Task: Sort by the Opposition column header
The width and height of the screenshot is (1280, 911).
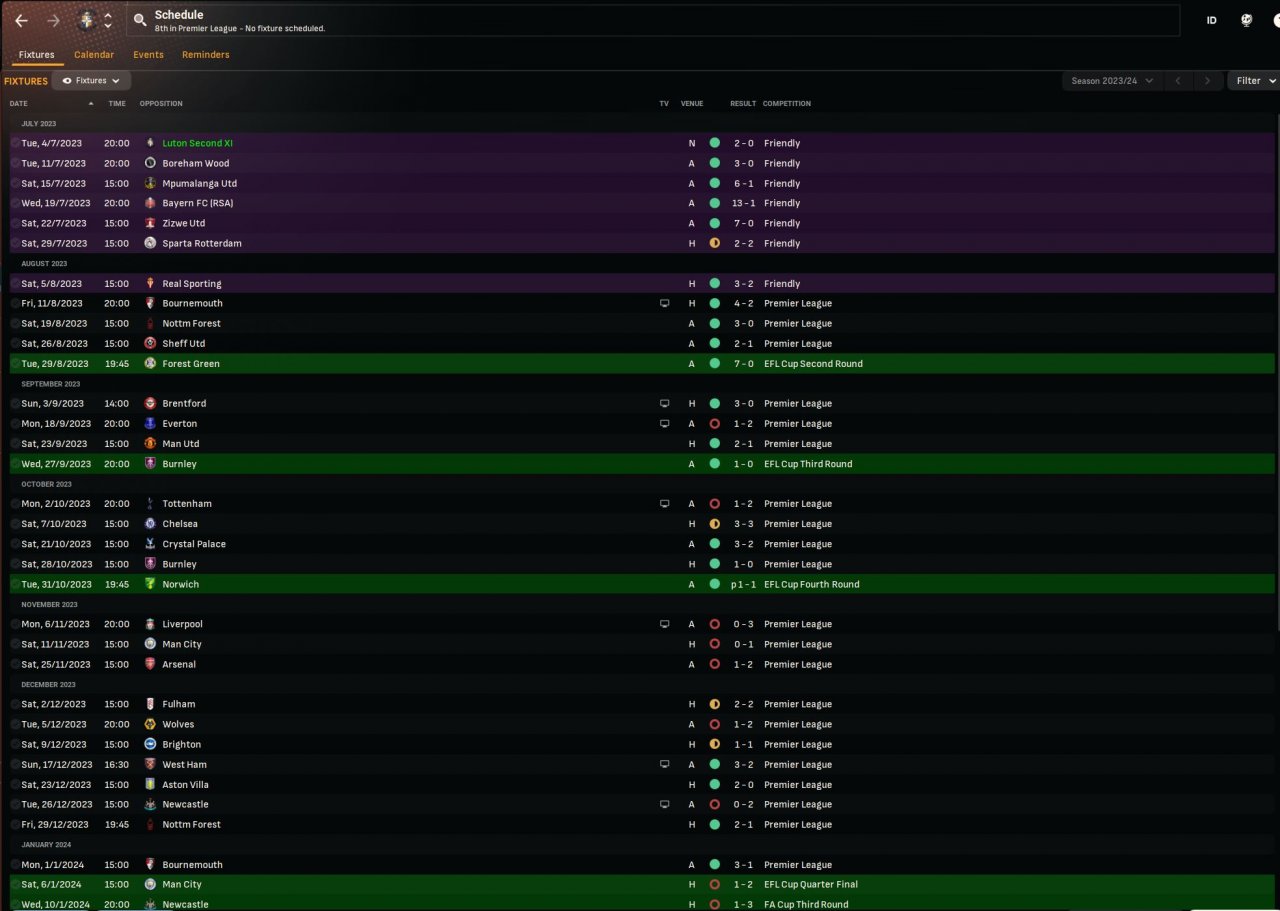Action: 161,103
